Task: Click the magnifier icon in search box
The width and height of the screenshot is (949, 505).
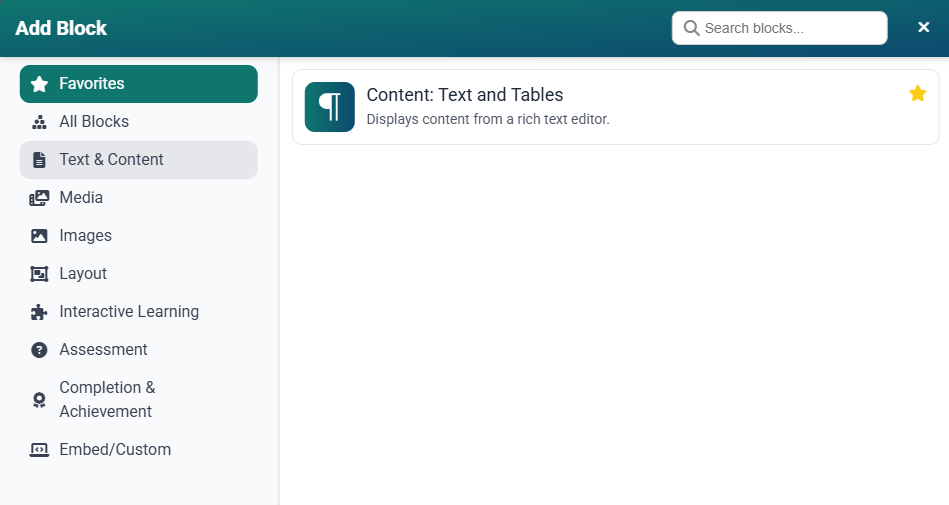Action: coord(691,28)
